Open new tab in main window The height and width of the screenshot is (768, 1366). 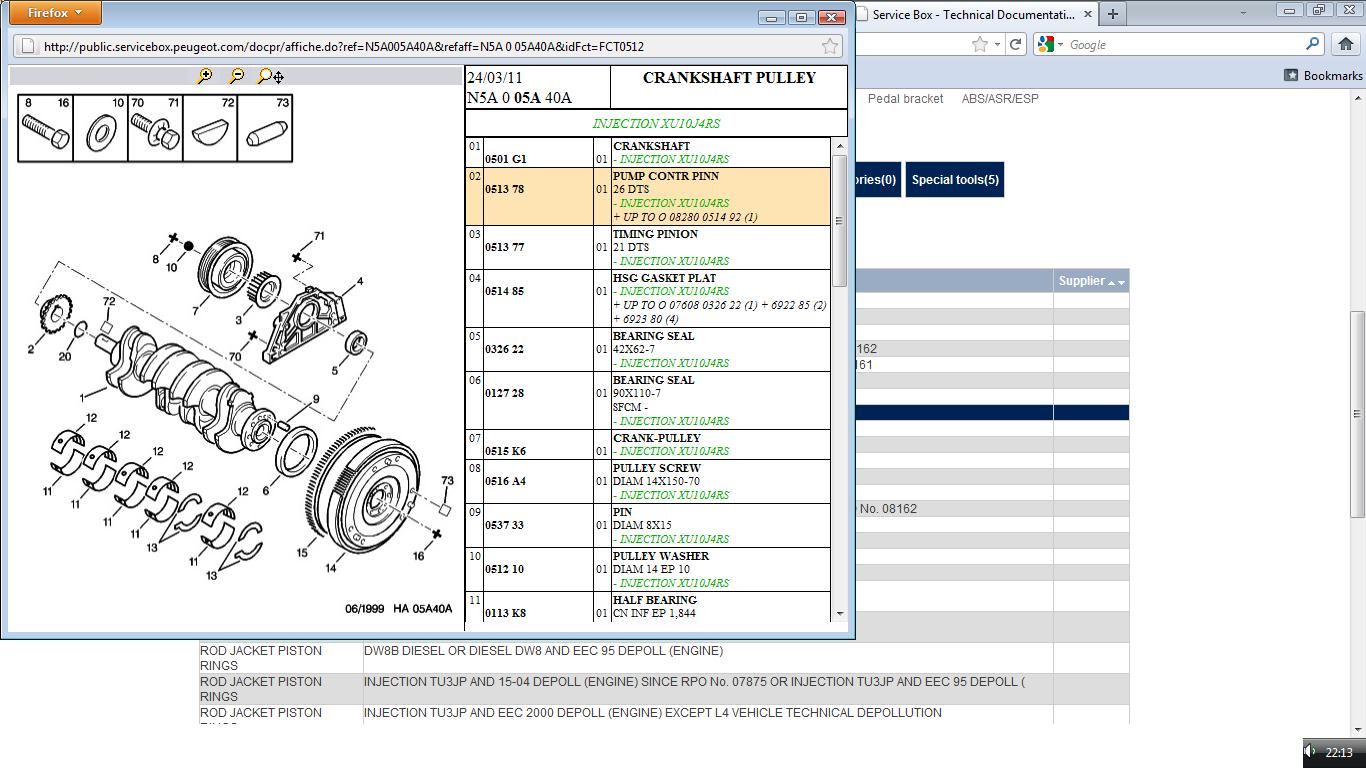point(1112,14)
